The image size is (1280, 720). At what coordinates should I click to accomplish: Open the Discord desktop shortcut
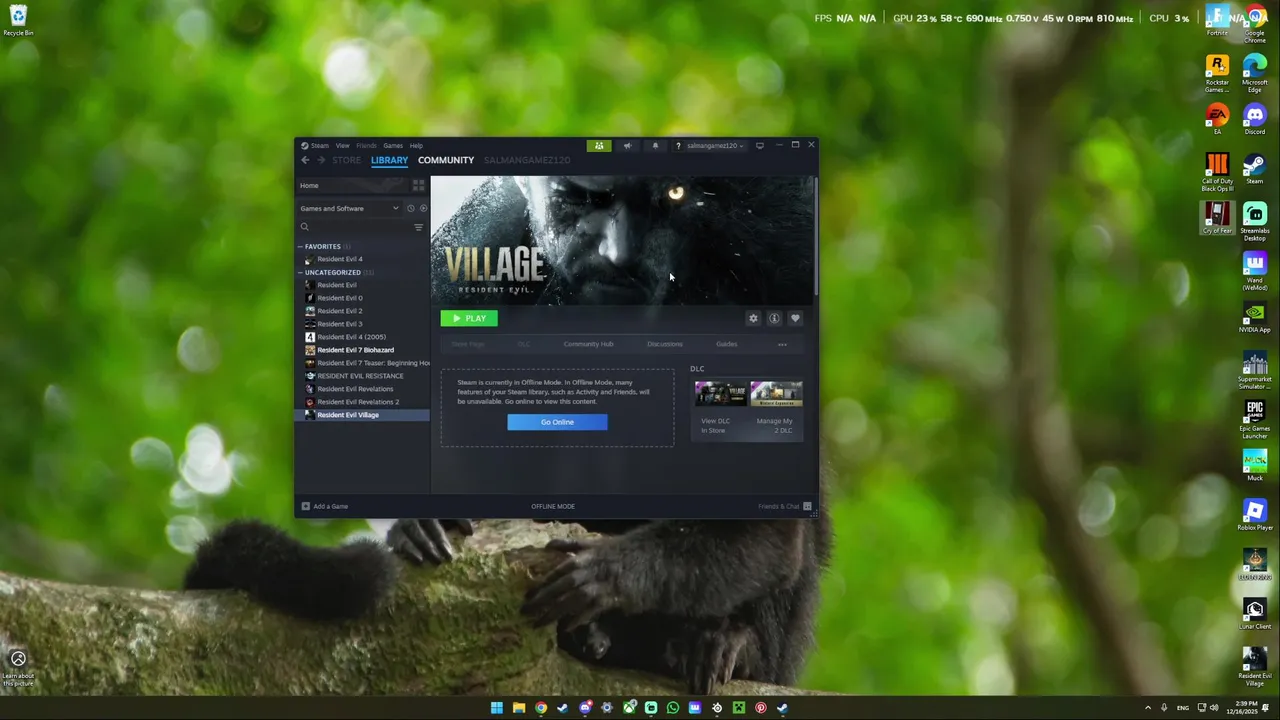click(x=1255, y=119)
